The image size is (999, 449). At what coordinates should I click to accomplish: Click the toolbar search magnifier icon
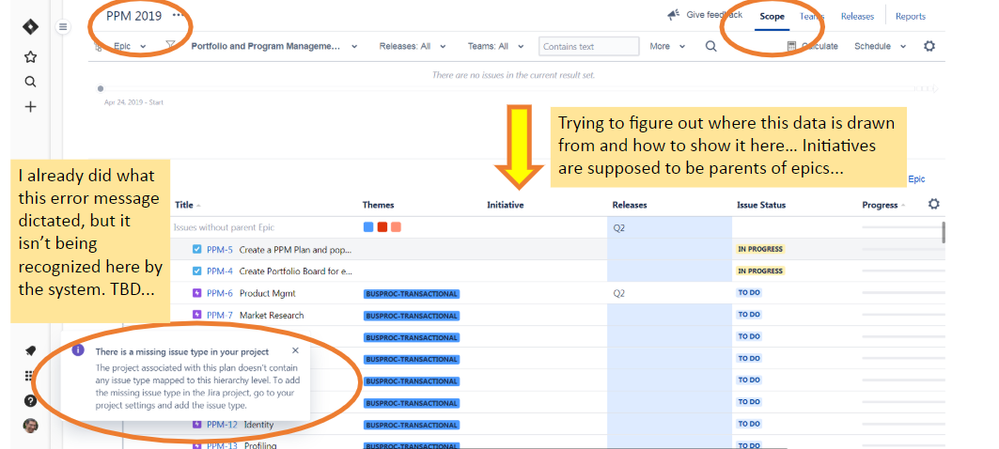pos(711,46)
